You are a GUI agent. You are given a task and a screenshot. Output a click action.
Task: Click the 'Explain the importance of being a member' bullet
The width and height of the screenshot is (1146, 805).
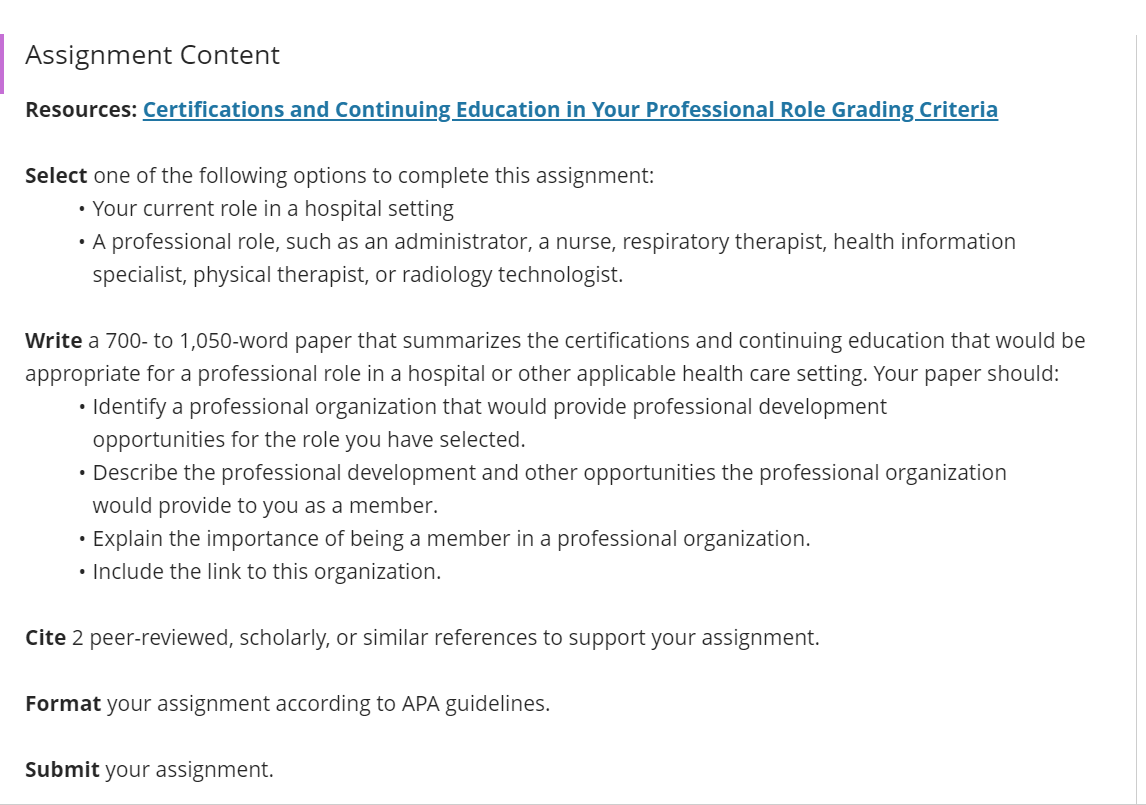(452, 539)
